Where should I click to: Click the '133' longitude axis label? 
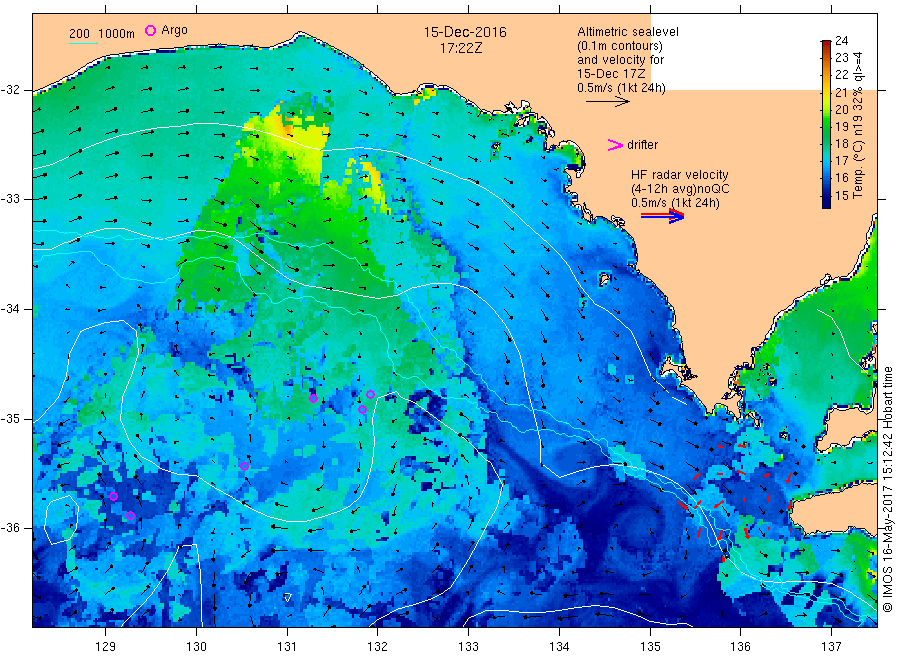click(x=468, y=647)
